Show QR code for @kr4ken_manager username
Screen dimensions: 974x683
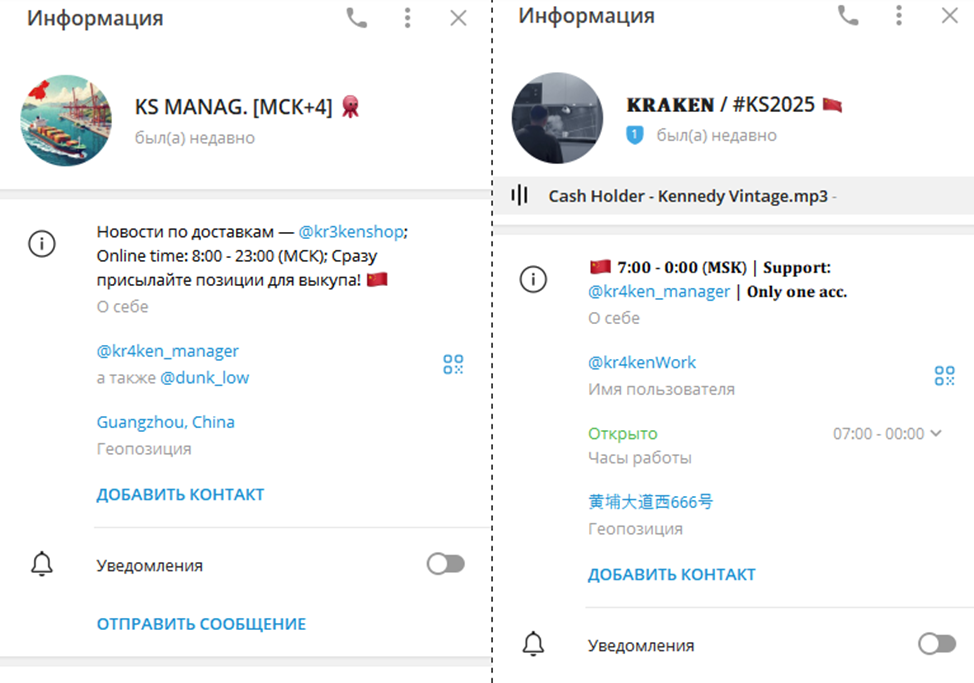[x=453, y=364]
